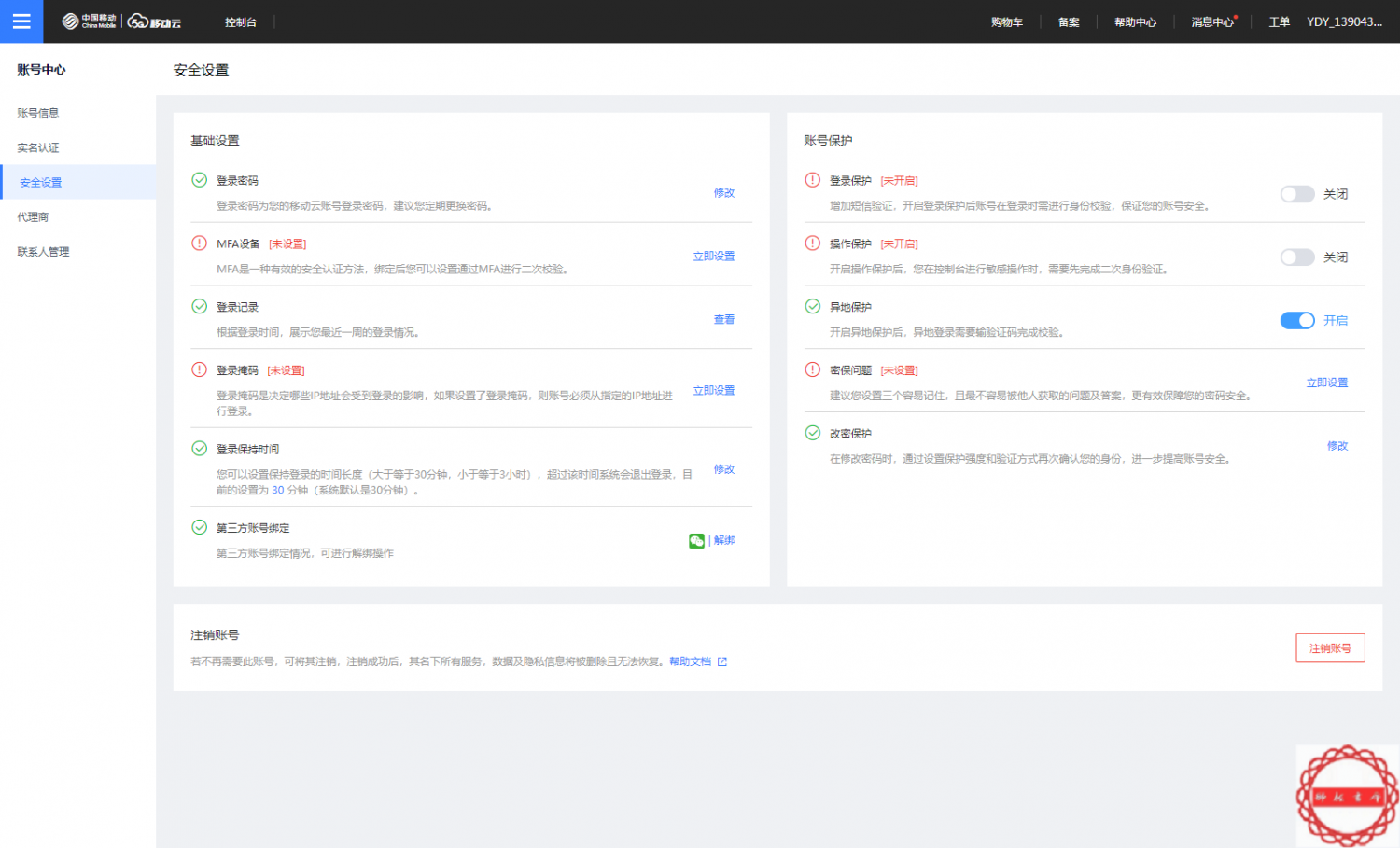The width and height of the screenshot is (1400, 848).
Task: Click the [未开启] tag beside 登录保护
Action: tap(900, 181)
